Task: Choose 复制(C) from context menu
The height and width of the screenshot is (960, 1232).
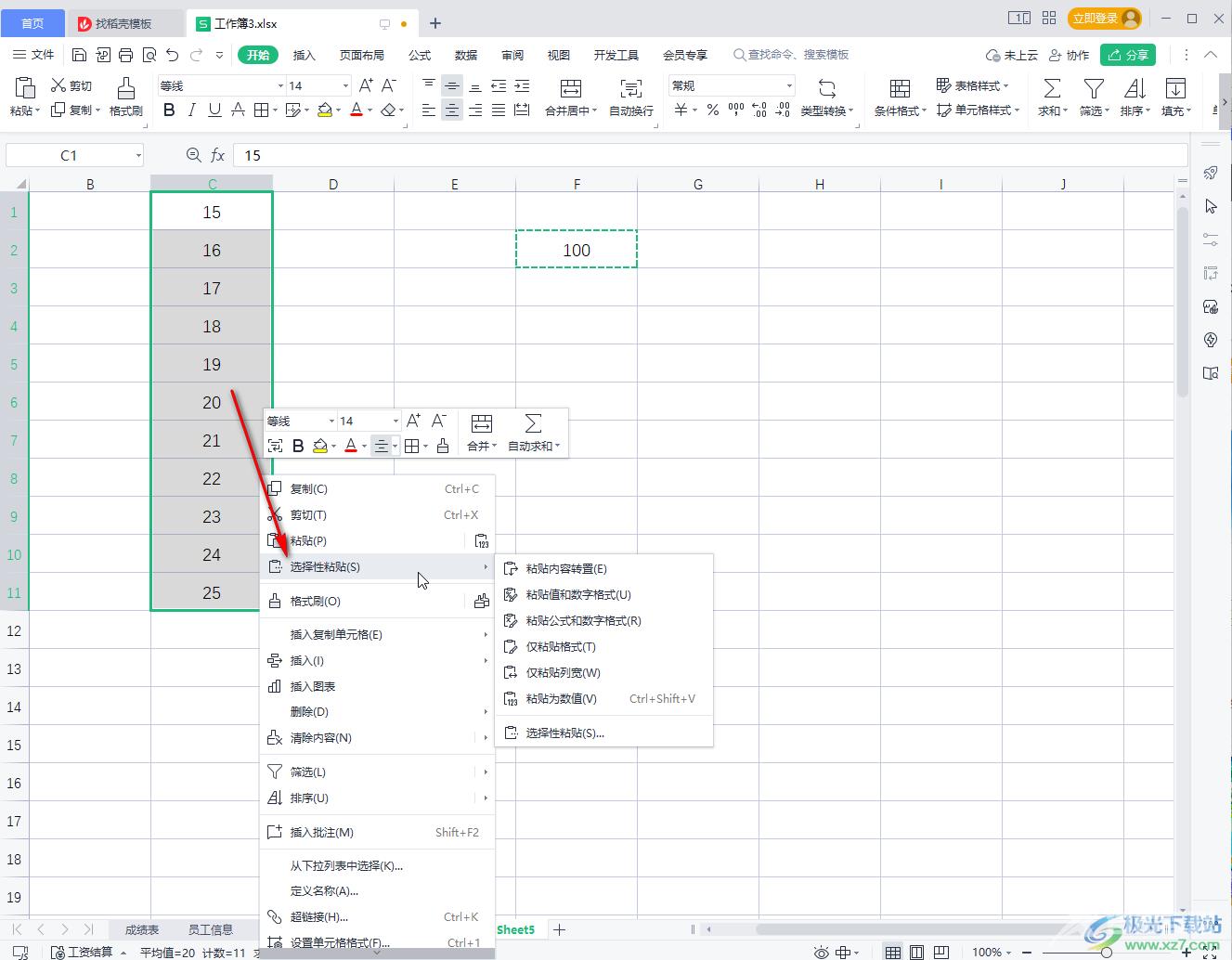Action: pyautogui.click(x=377, y=489)
